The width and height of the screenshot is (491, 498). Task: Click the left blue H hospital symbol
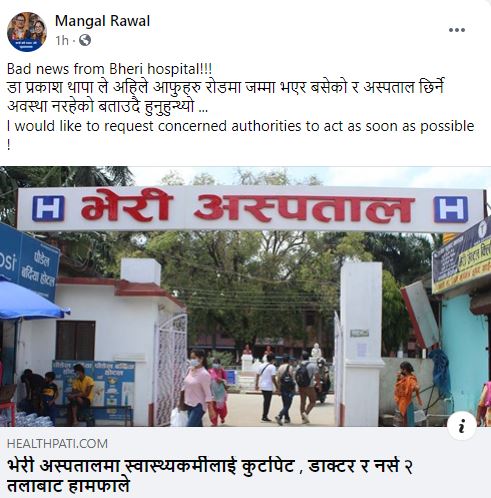point(48,209)
